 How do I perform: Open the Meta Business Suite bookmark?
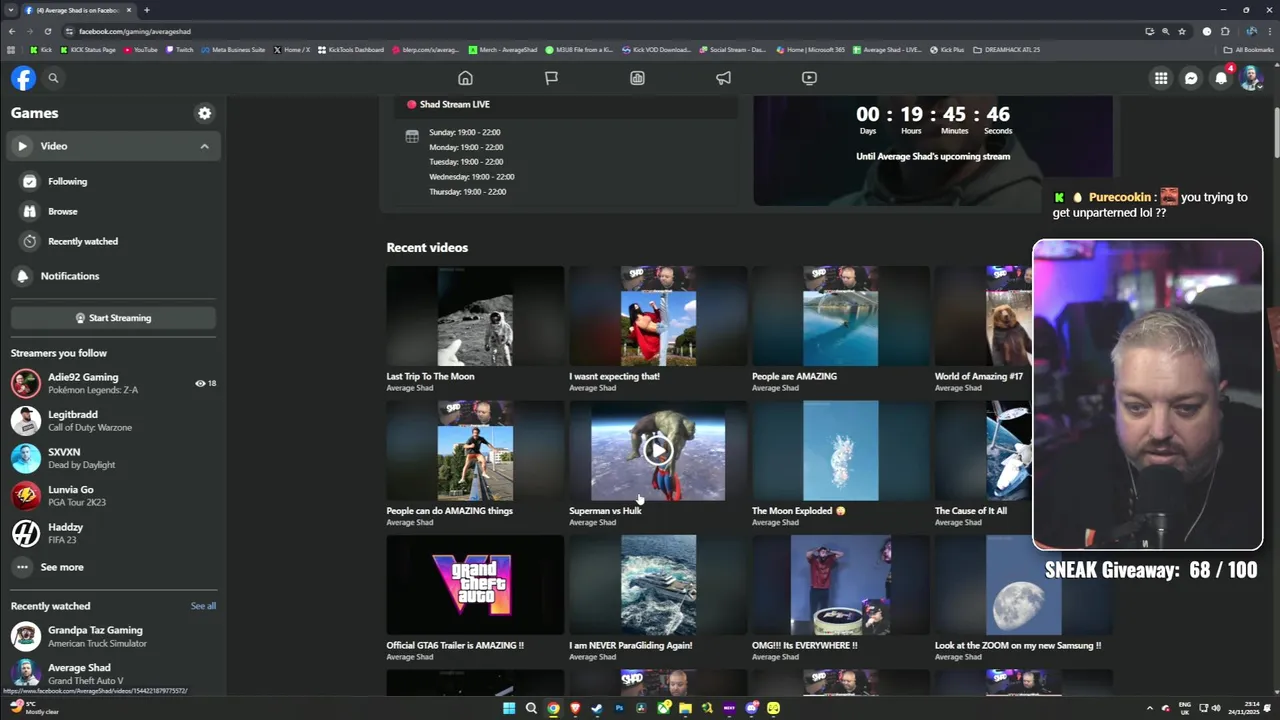pyautogui.click(x=233, y=49)
